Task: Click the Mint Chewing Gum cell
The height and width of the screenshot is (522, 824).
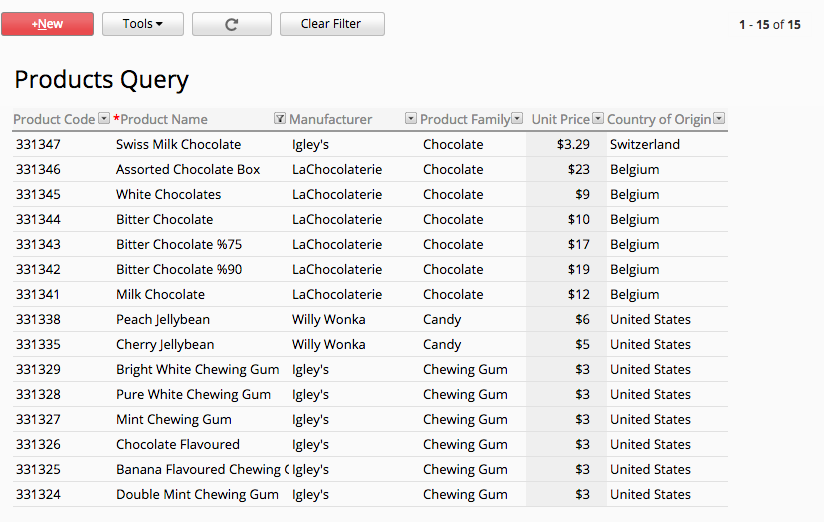Action: [x=174, y=419]
